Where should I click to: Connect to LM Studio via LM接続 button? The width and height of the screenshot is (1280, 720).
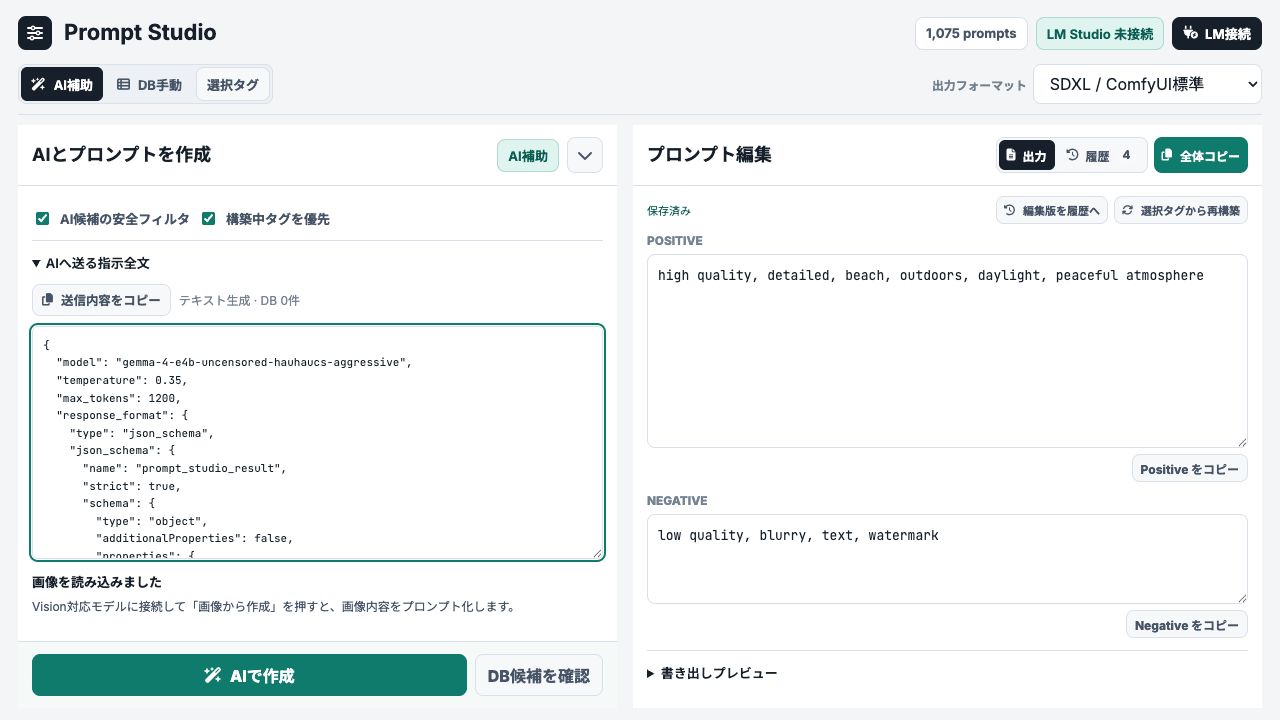pos(1217,33)
